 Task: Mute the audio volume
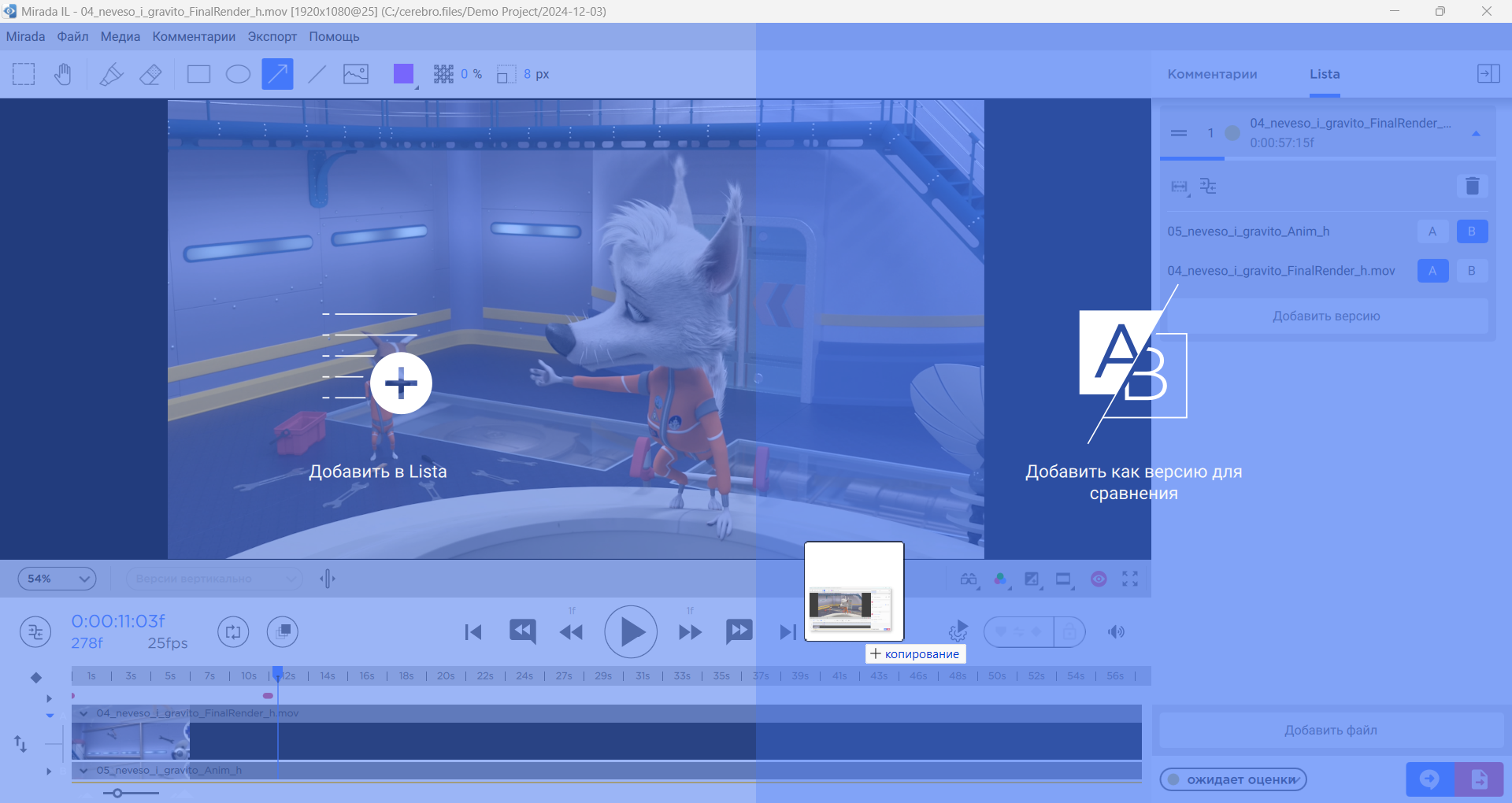click(1116, 631)
